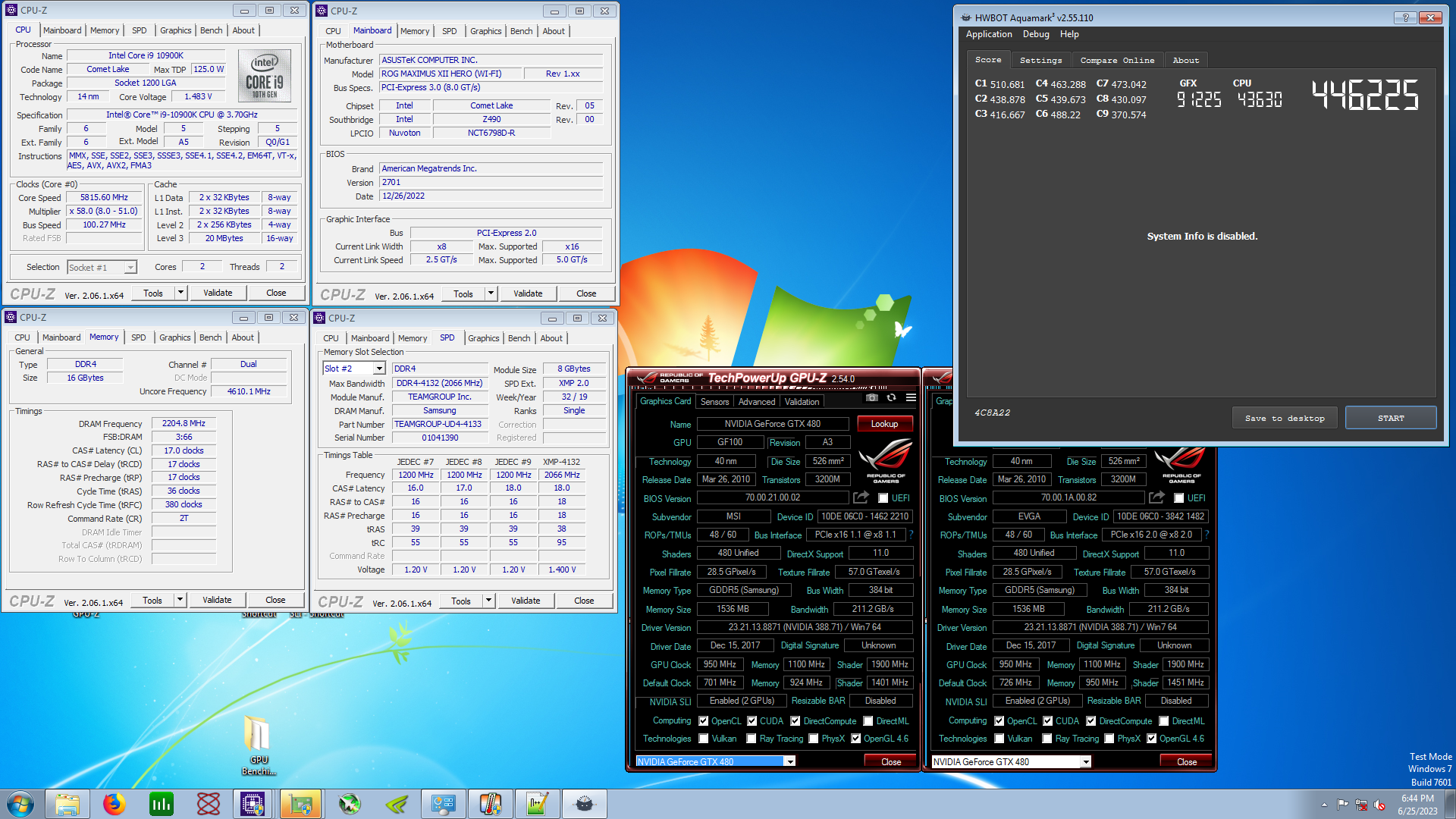The image size is (1456, 819).
Task: Click the Driver Version field in left GPU-Z
Action: click(x=805, y=627)
